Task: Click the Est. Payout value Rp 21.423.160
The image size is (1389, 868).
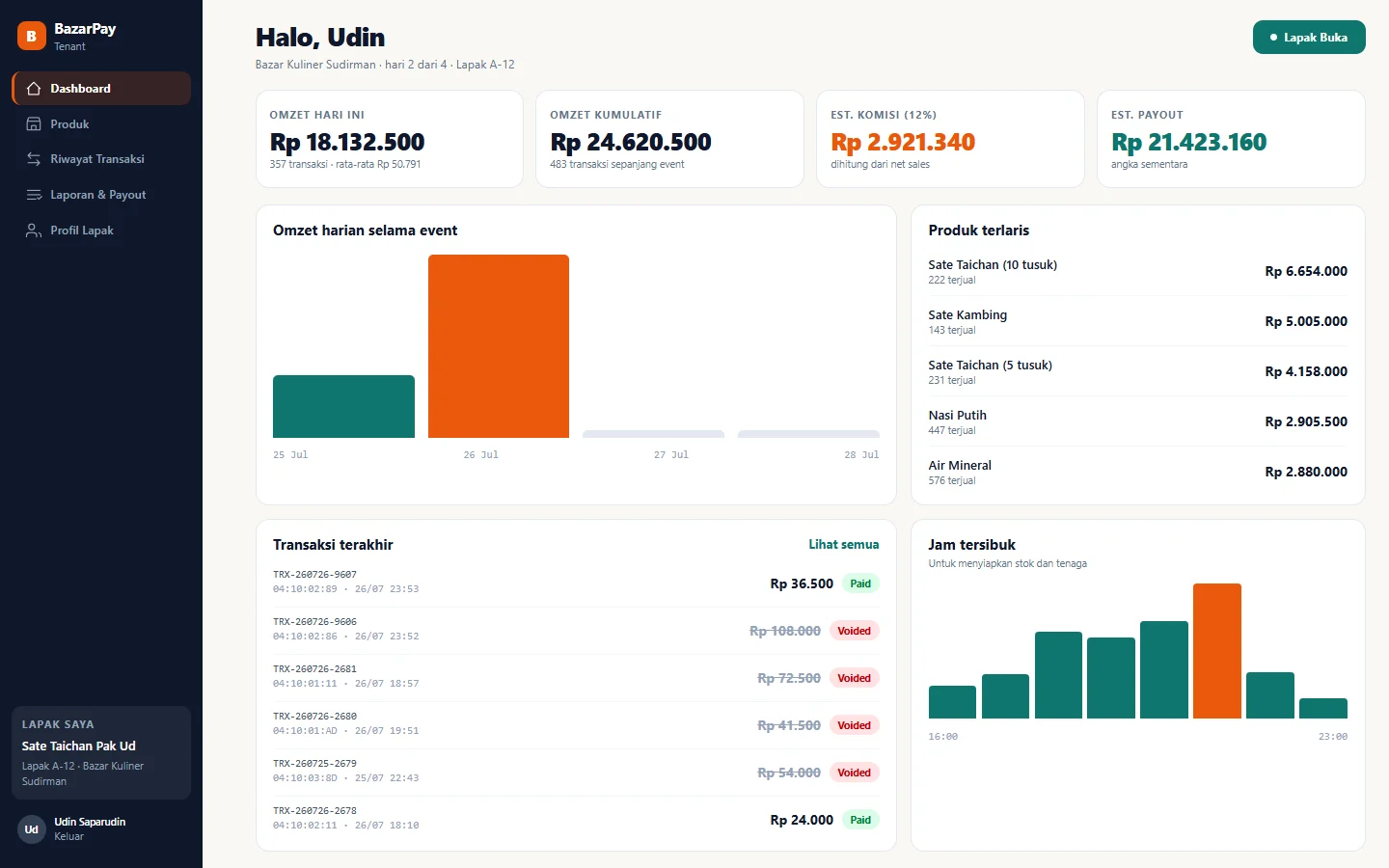Action: coord(1189,143)
